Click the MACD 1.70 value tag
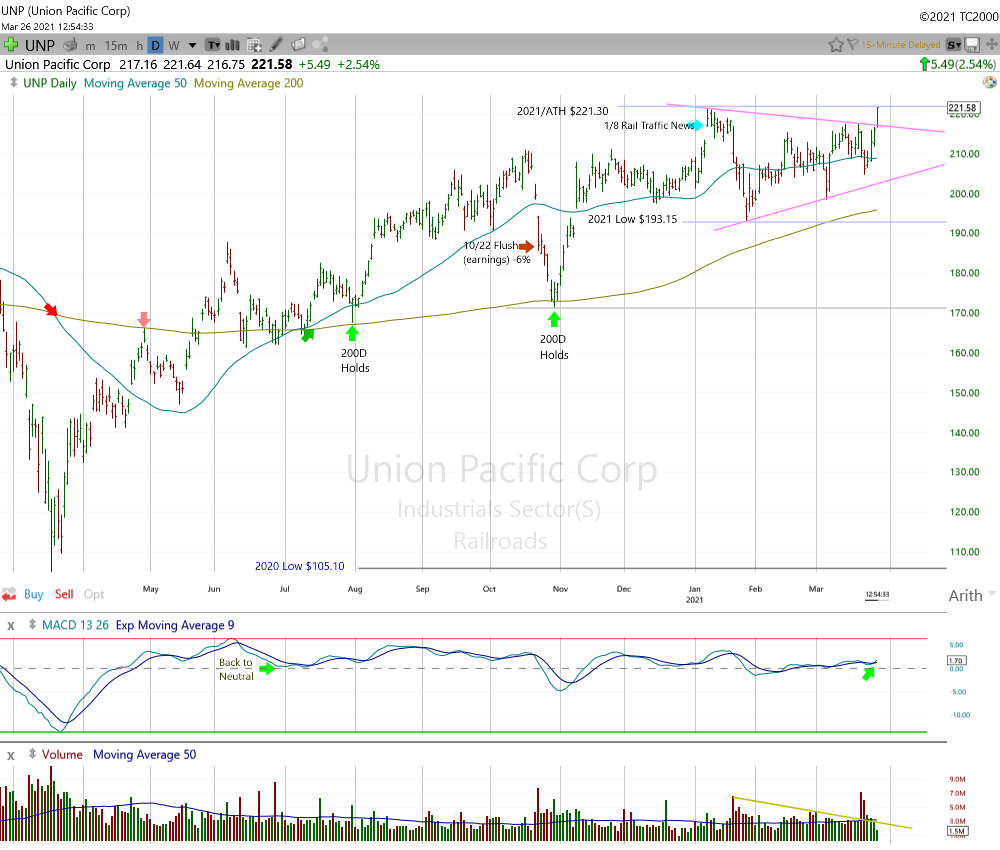The width and height of the screenshot is (1000, 850). [x=956, y=661]
